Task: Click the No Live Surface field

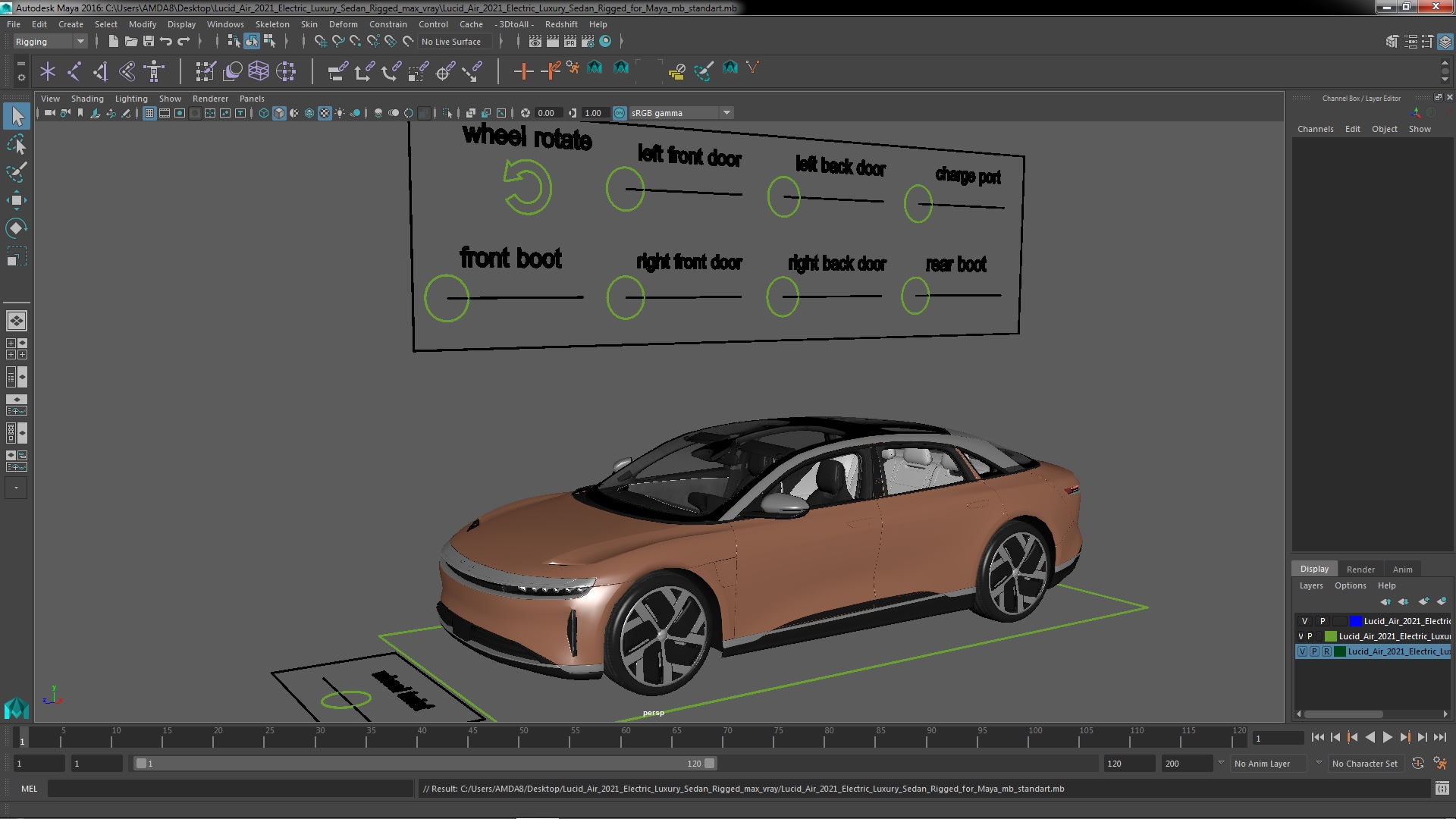Action: point(455,42)
